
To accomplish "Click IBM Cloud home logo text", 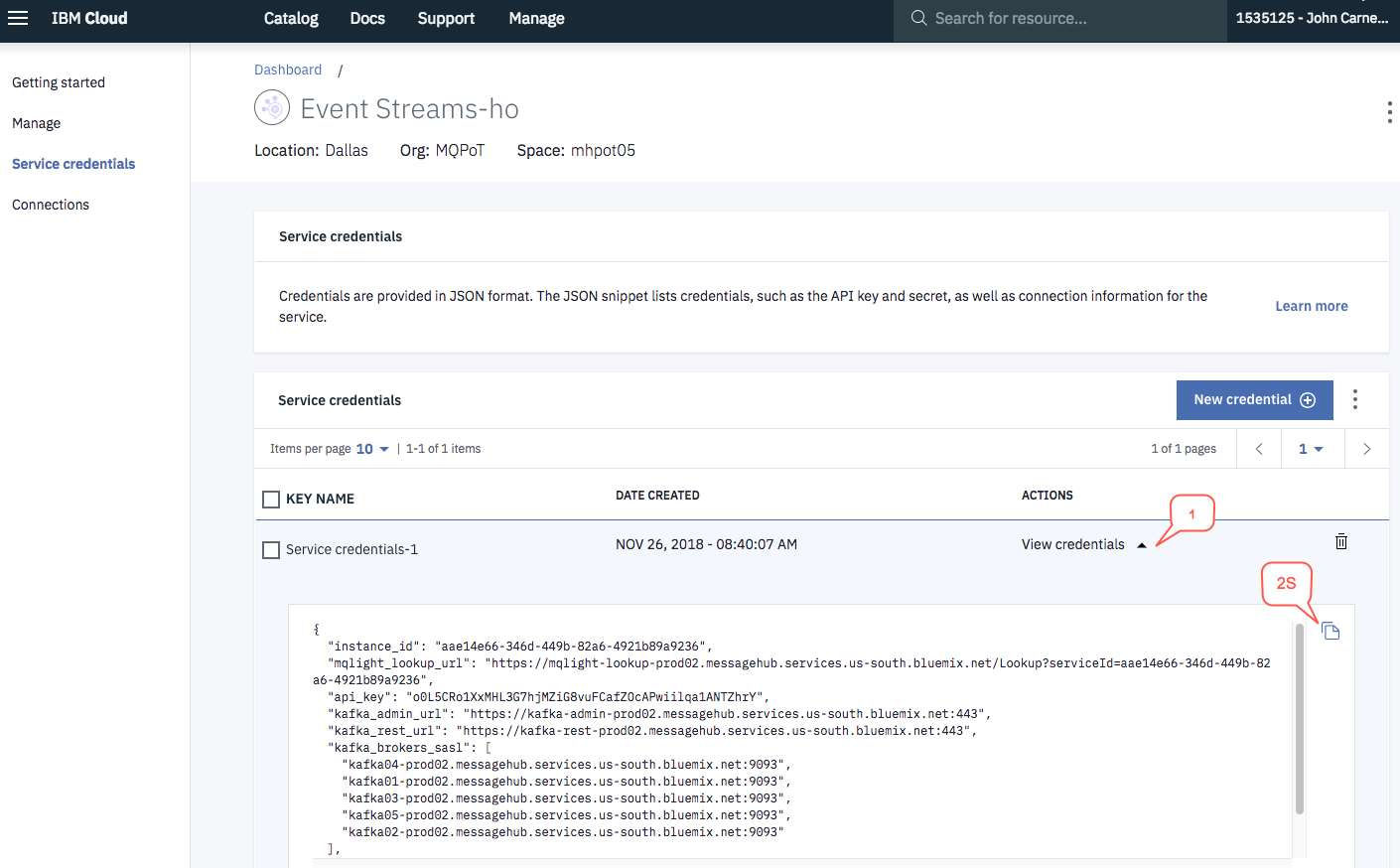I will [x=89, y=18].
